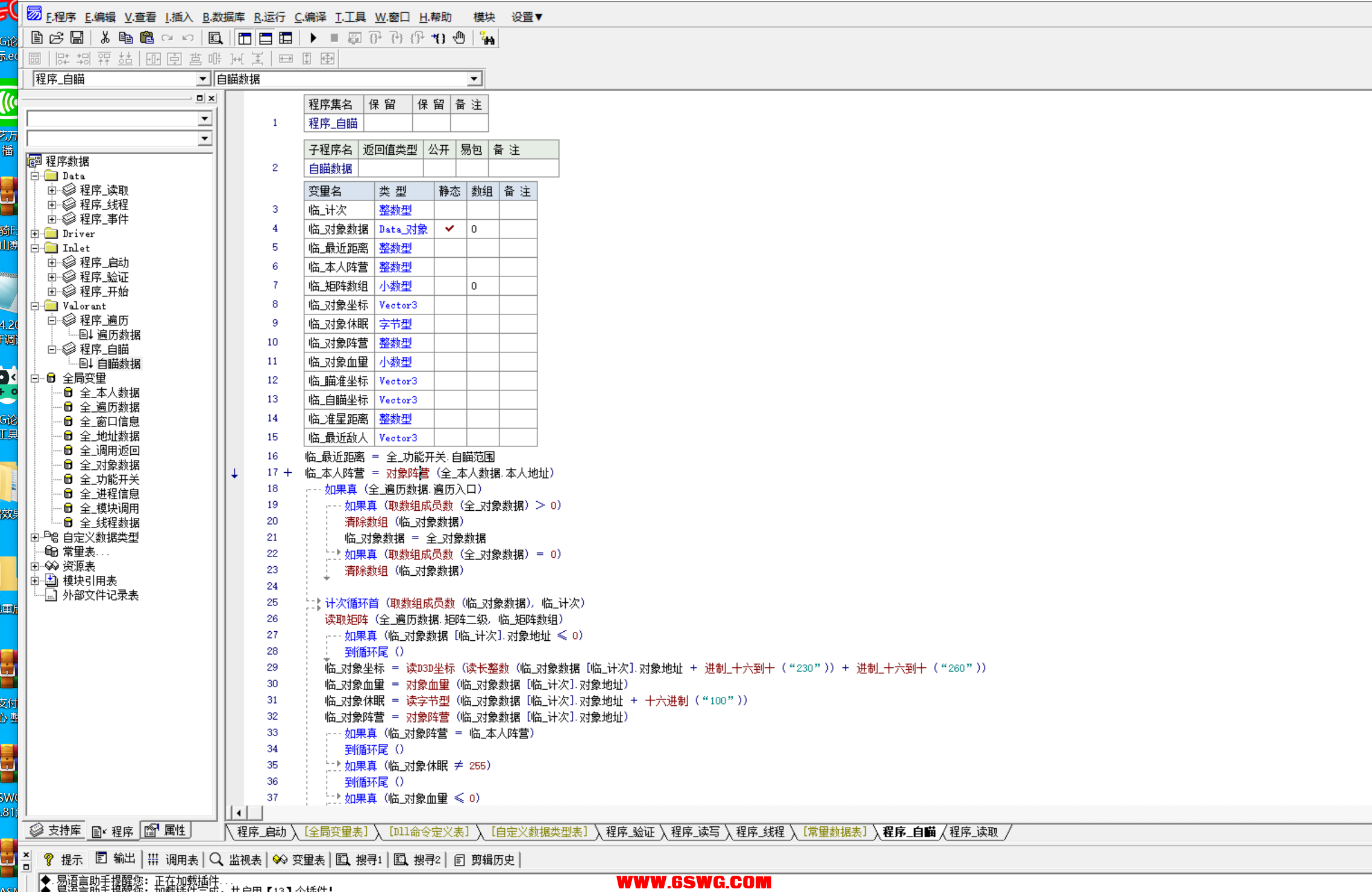
Task: Open the 程序_自瞄 program set dropdown
Action: pos(202,79)
